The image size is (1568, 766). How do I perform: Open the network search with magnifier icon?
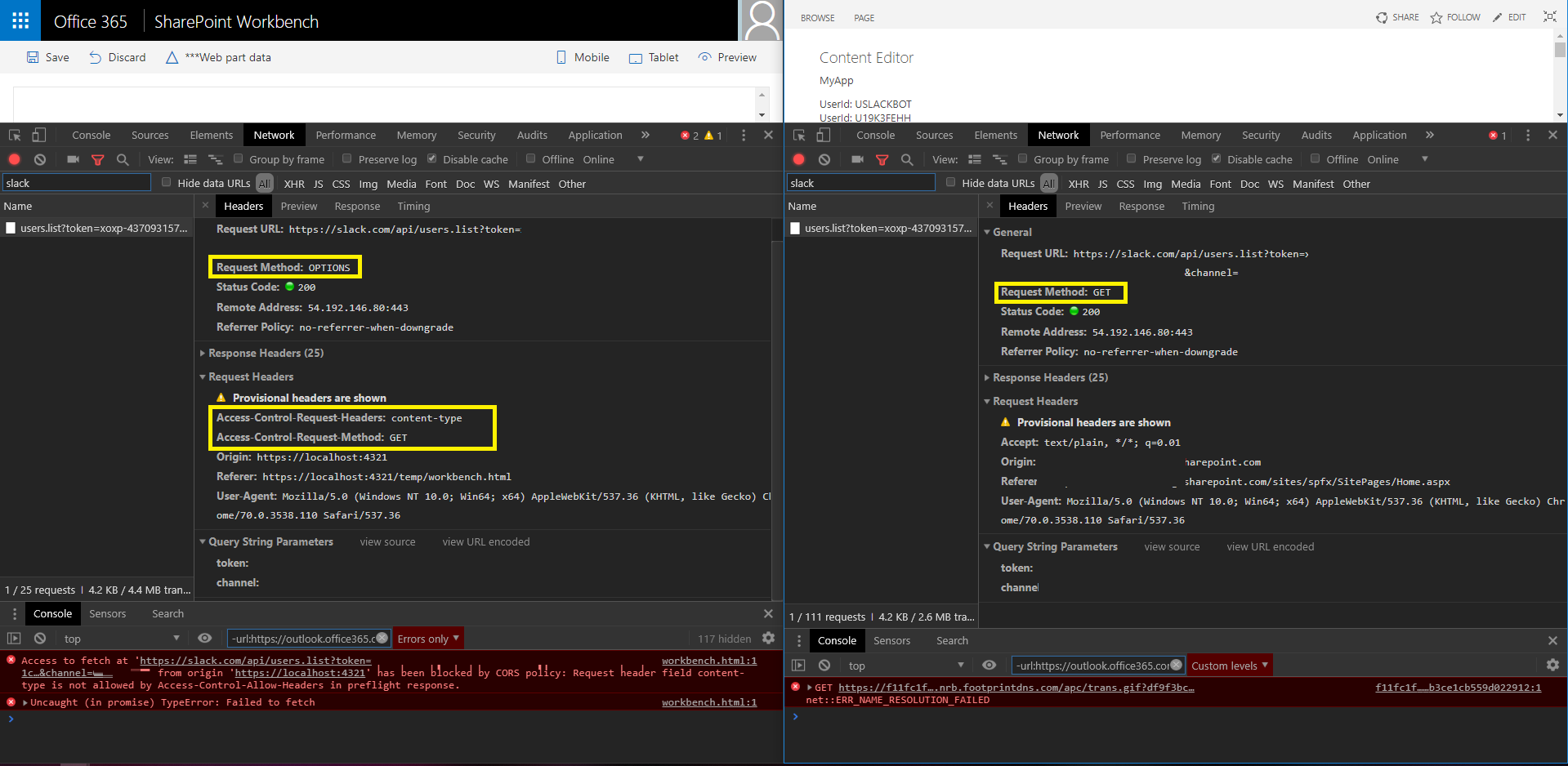[123, 159]
